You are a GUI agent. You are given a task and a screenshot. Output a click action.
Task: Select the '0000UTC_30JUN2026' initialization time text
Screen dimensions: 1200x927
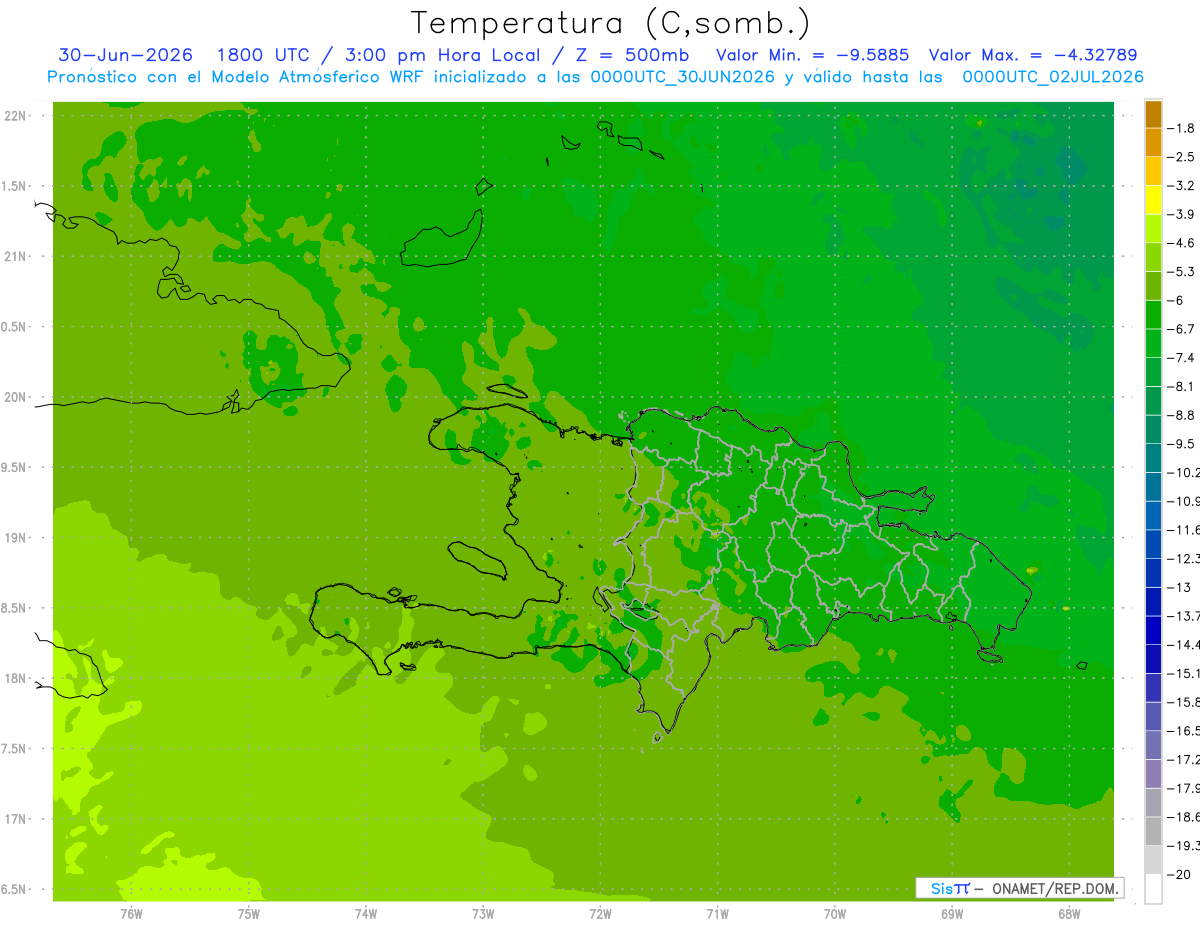point(683,77)
